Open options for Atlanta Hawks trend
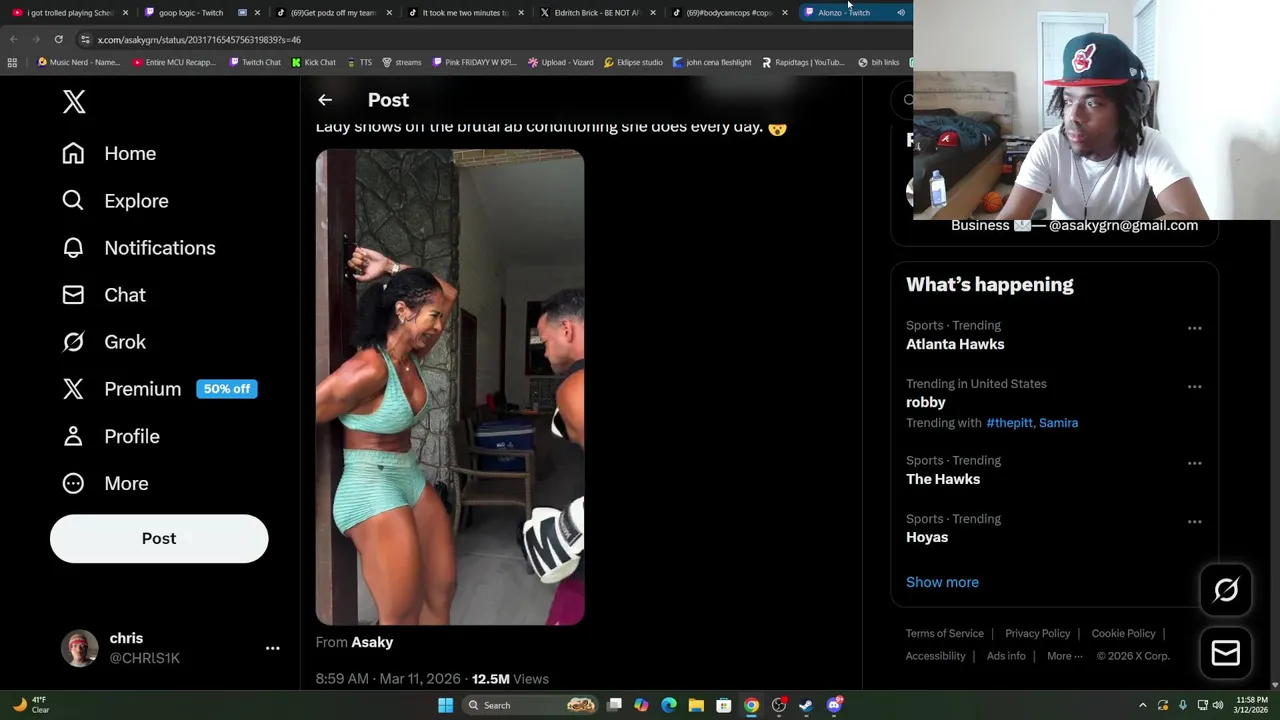The image size is (1280, 720). [1194, 328]
